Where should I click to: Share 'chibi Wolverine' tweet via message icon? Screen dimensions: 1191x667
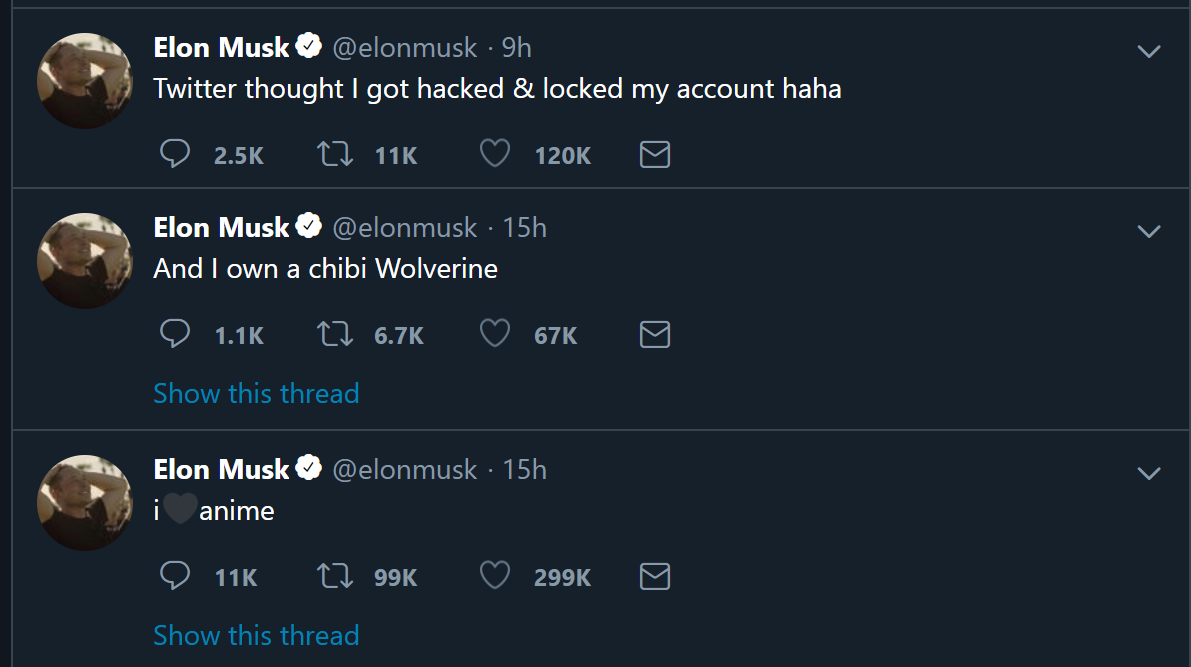point(654,334)
